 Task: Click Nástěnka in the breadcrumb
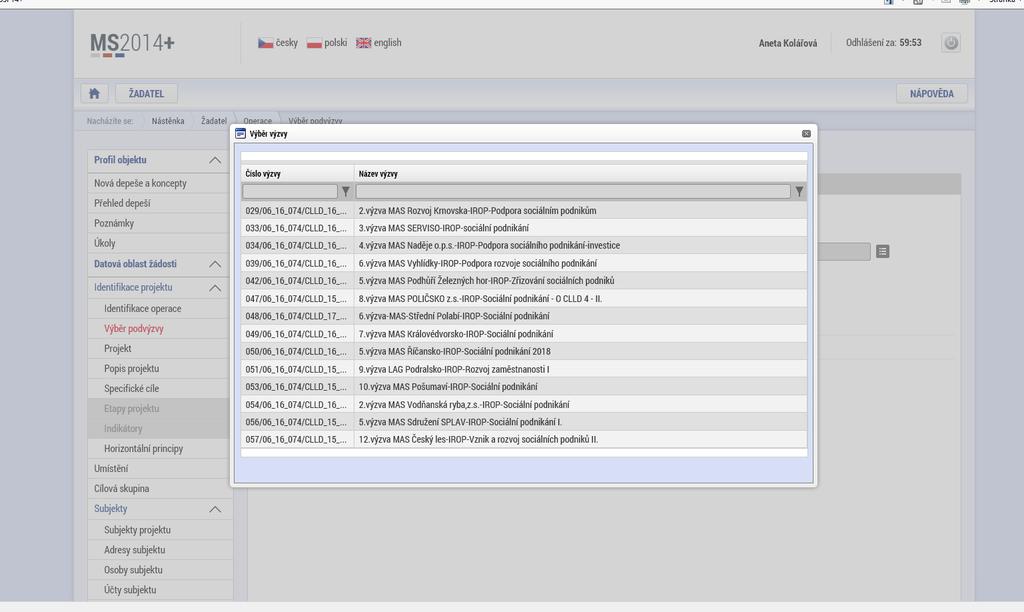click(168, 121)
